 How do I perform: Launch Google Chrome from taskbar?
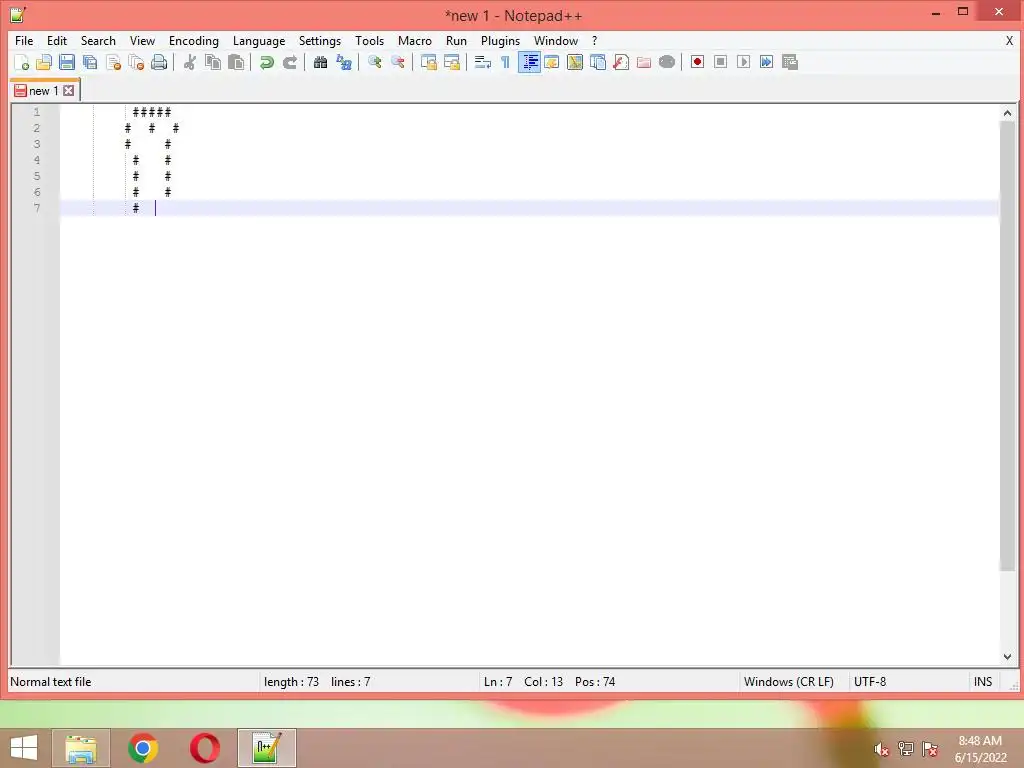pyautogui.click(x=143, y=748)
